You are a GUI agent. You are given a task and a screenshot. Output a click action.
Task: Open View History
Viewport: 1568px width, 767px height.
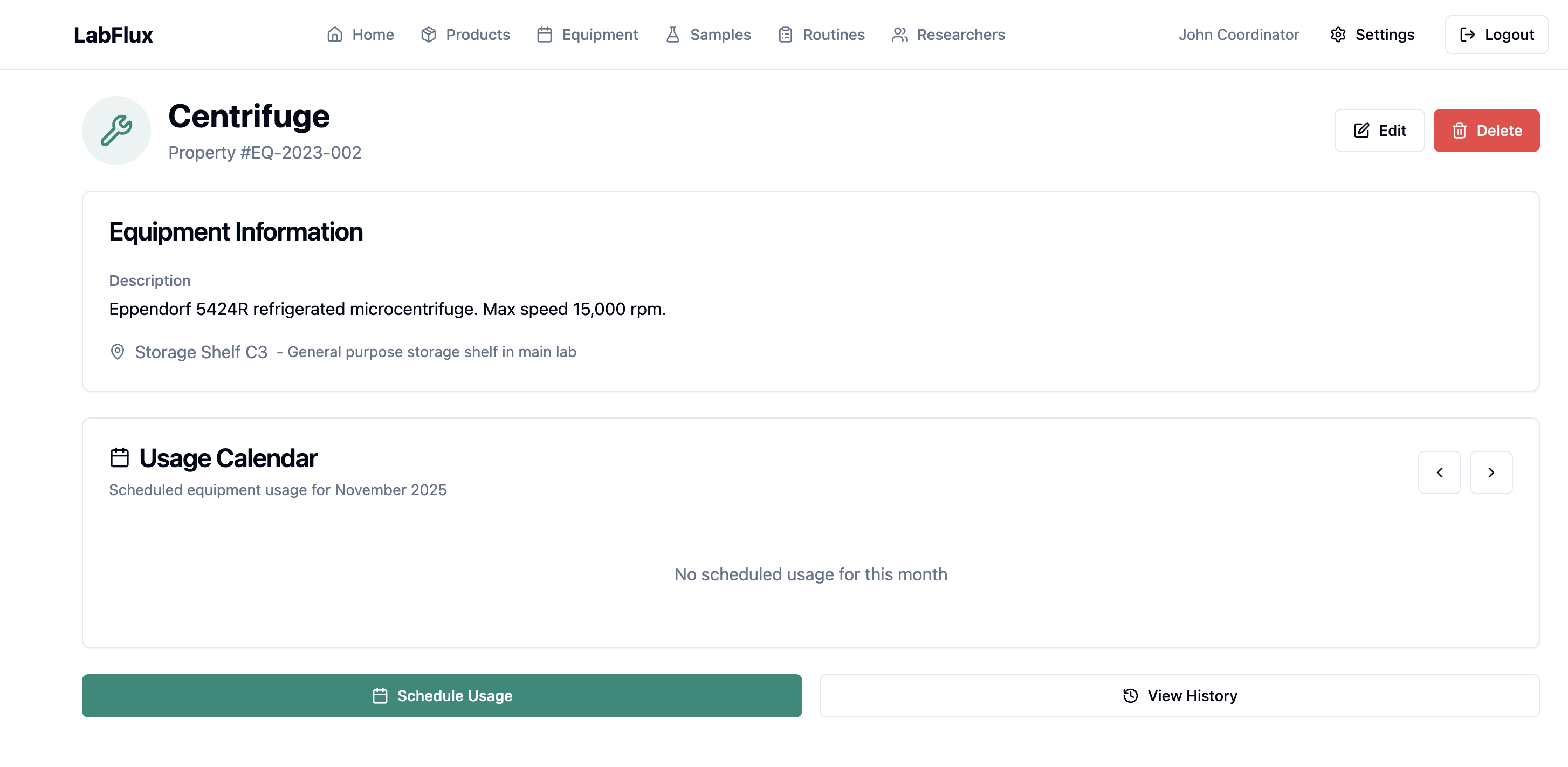(1179, 696)
